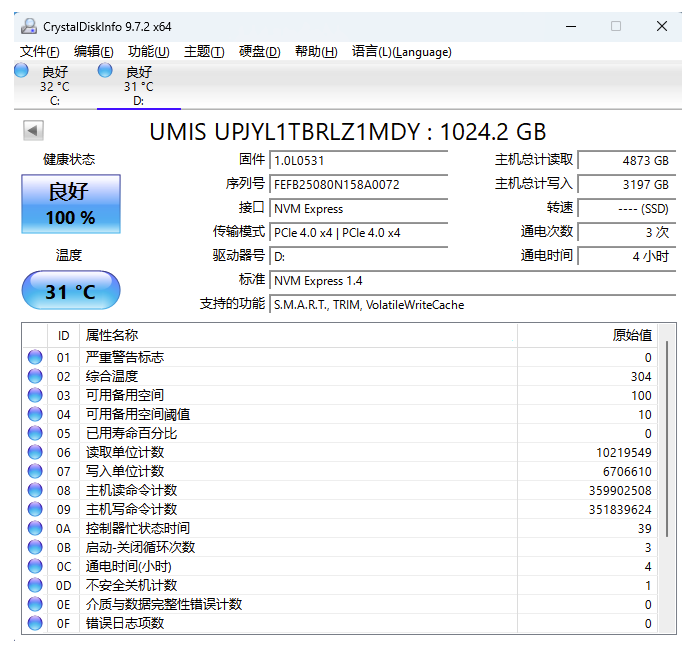This screenshot has height=655, width=698.
Task: Click status orb of attribute 0E 介质与数据完整性错误计数
Action: (x=35, y=604)
